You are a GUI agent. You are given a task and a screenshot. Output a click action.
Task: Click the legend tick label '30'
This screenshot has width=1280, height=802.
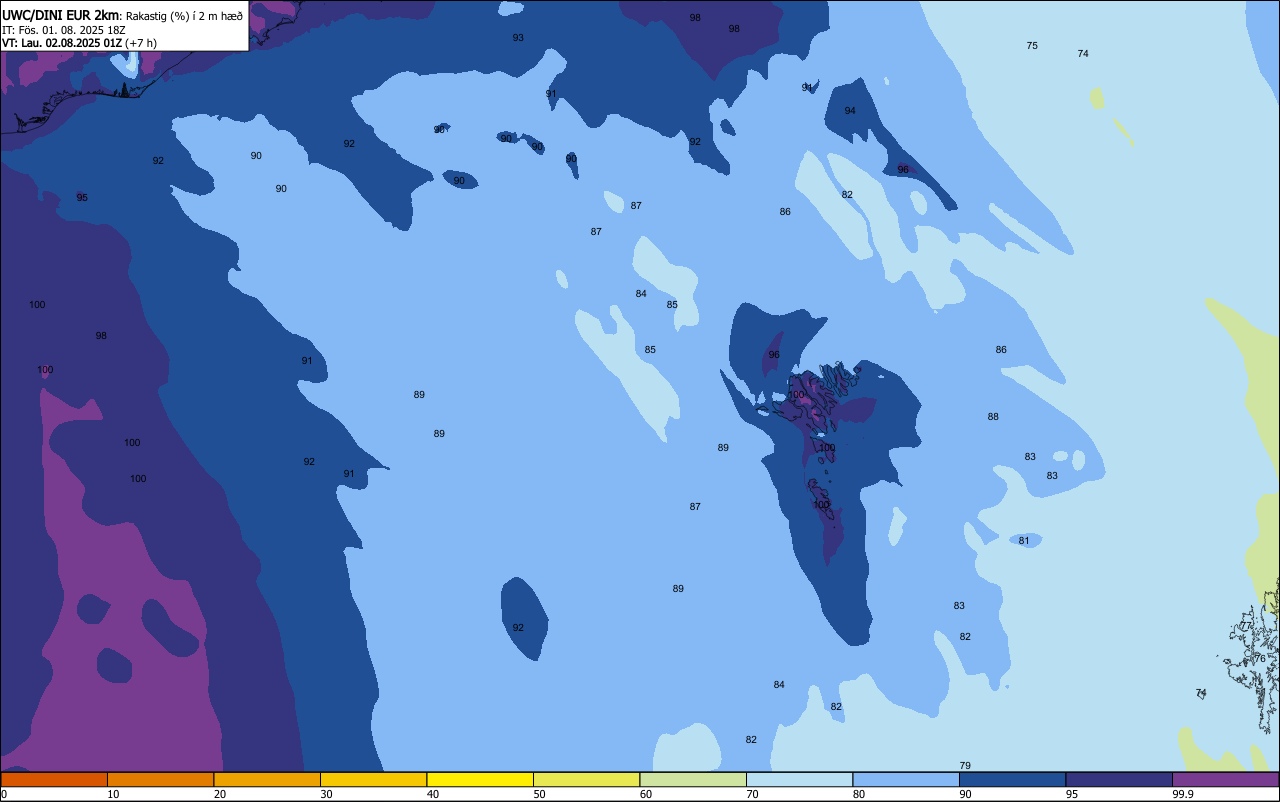point(327,794)
